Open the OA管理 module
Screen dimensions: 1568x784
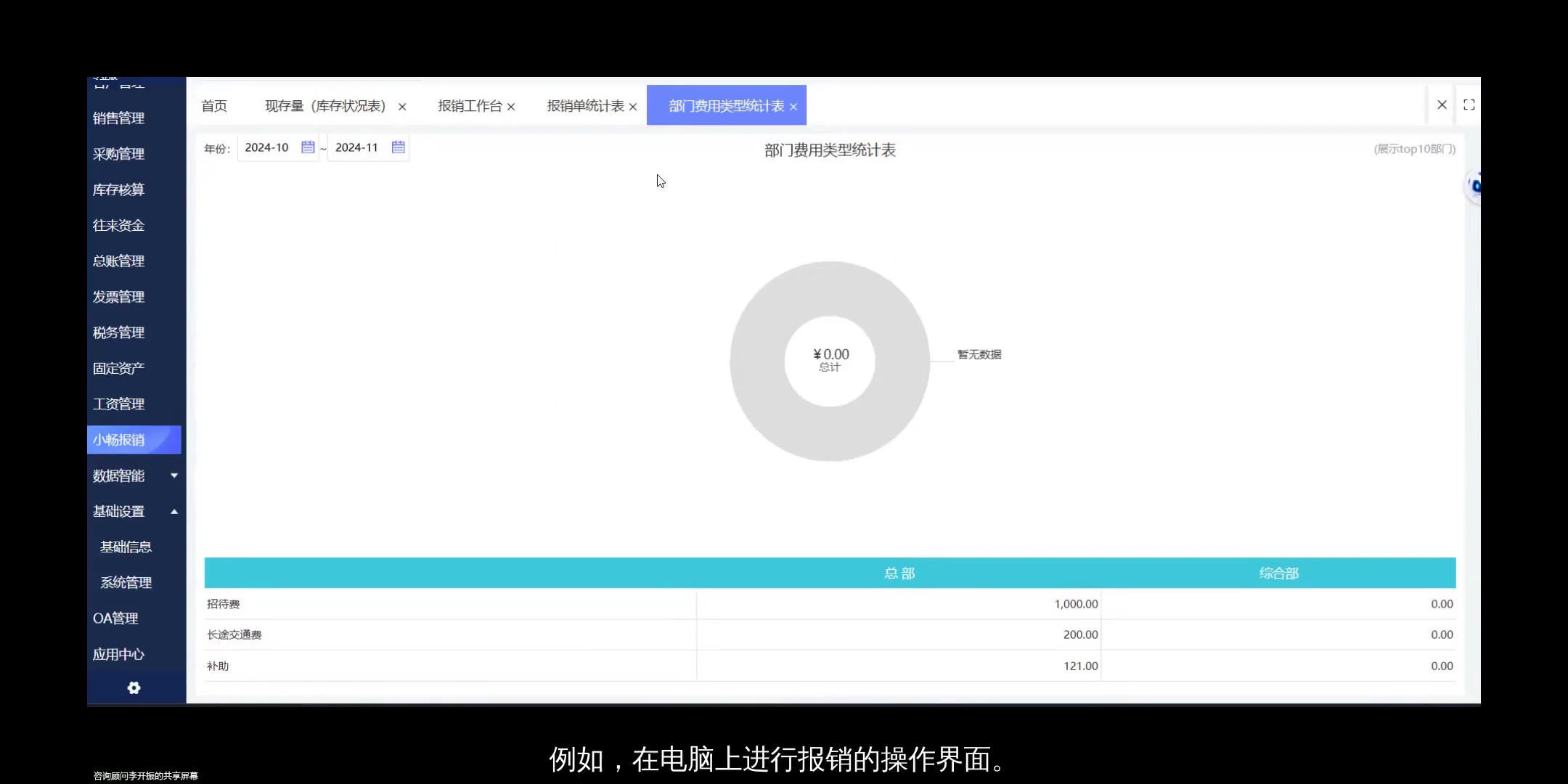click(x=115, y=618)
